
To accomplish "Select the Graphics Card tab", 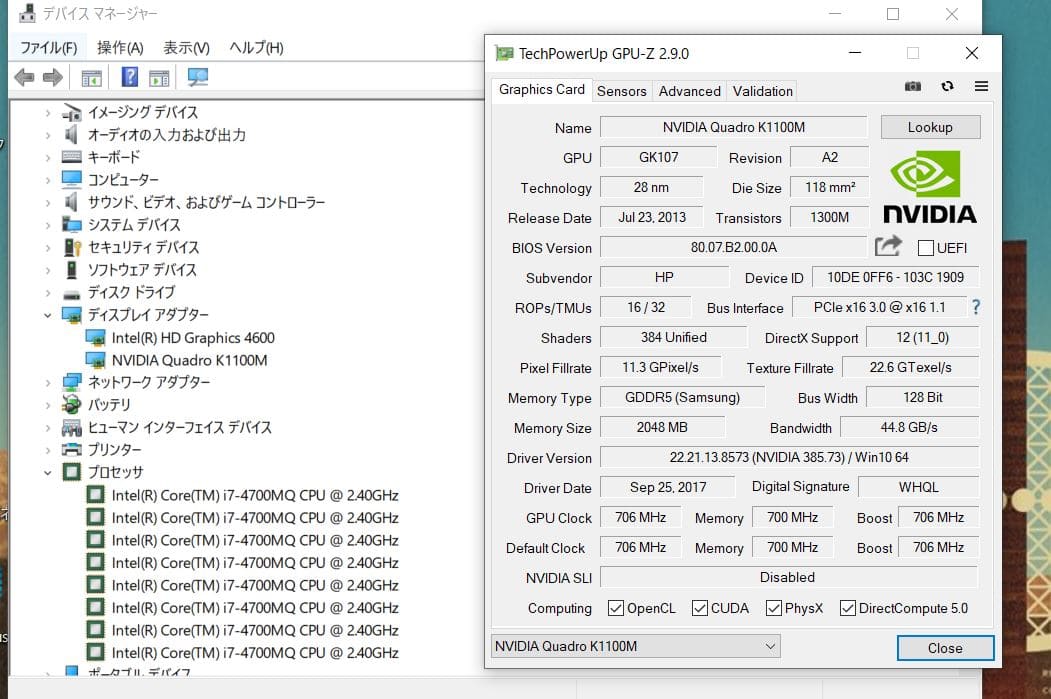I will tap(542, 90).
